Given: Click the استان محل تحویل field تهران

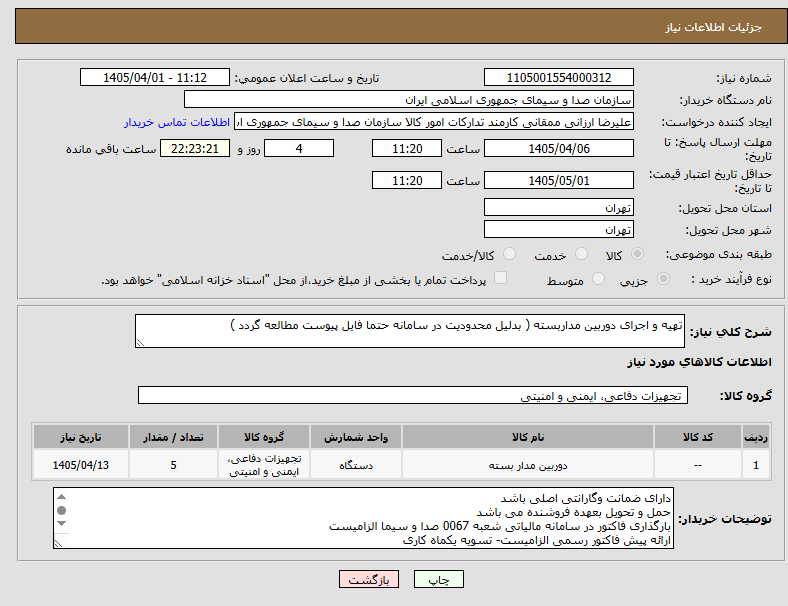Looking at the screenshot, I should 559,207.
